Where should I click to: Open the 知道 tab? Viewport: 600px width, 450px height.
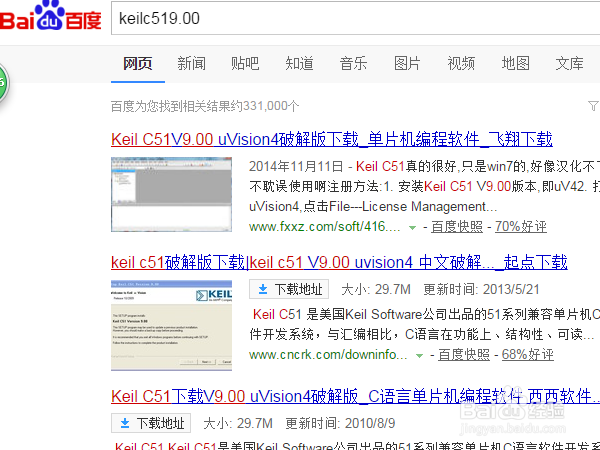(299, 64)
